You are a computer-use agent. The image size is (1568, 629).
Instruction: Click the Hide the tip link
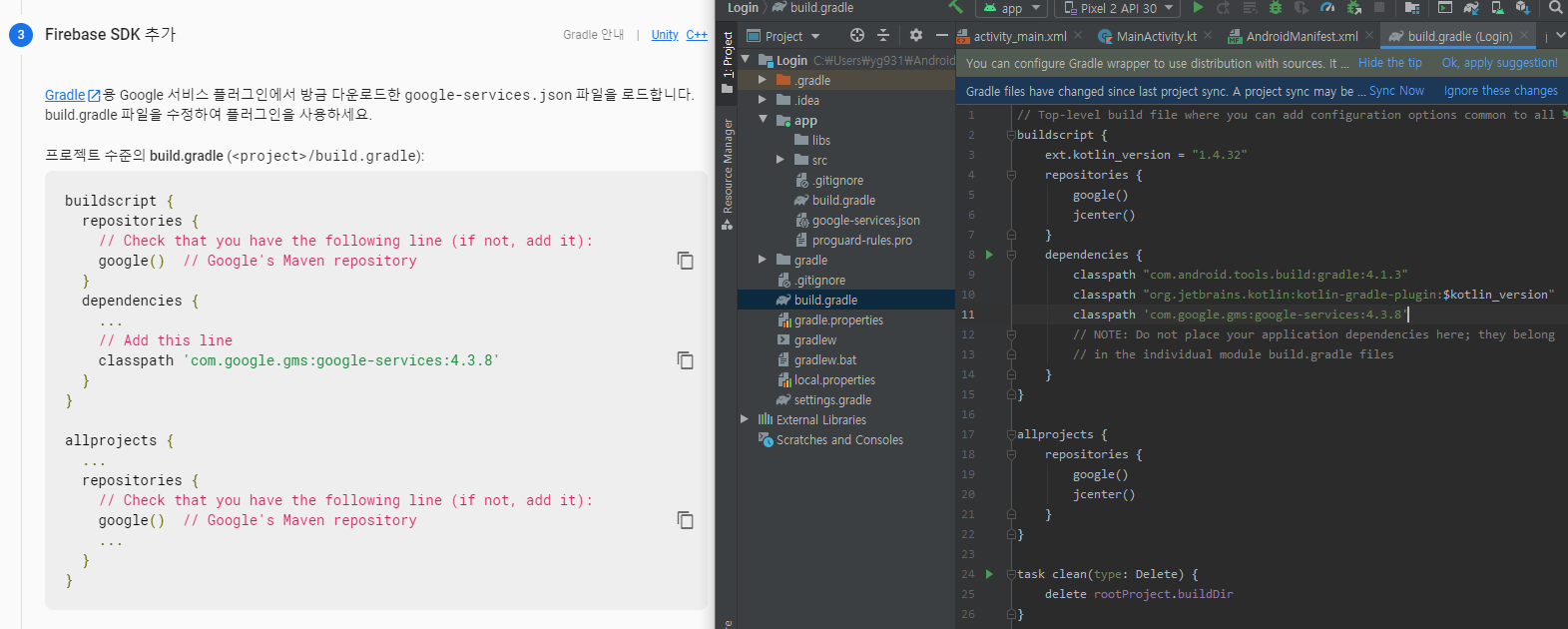click(x=1389, y=63)
